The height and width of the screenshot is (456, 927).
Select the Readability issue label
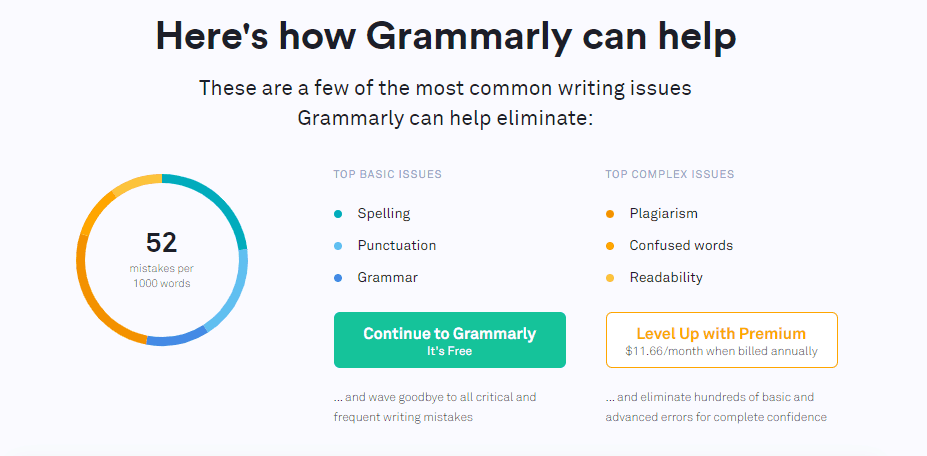[x=666, y=277]
